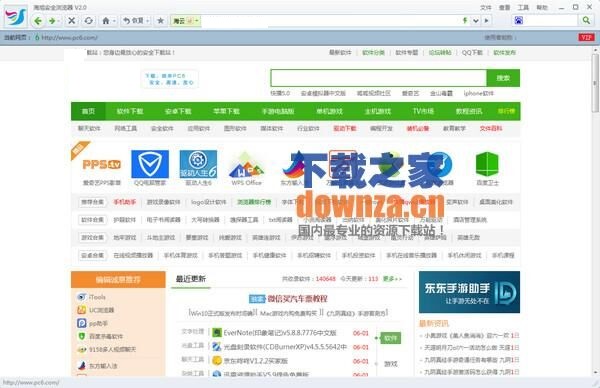Screen dimensions: 600x388
Task: Open favorites with the star icon
Action: tap(161, 21)
